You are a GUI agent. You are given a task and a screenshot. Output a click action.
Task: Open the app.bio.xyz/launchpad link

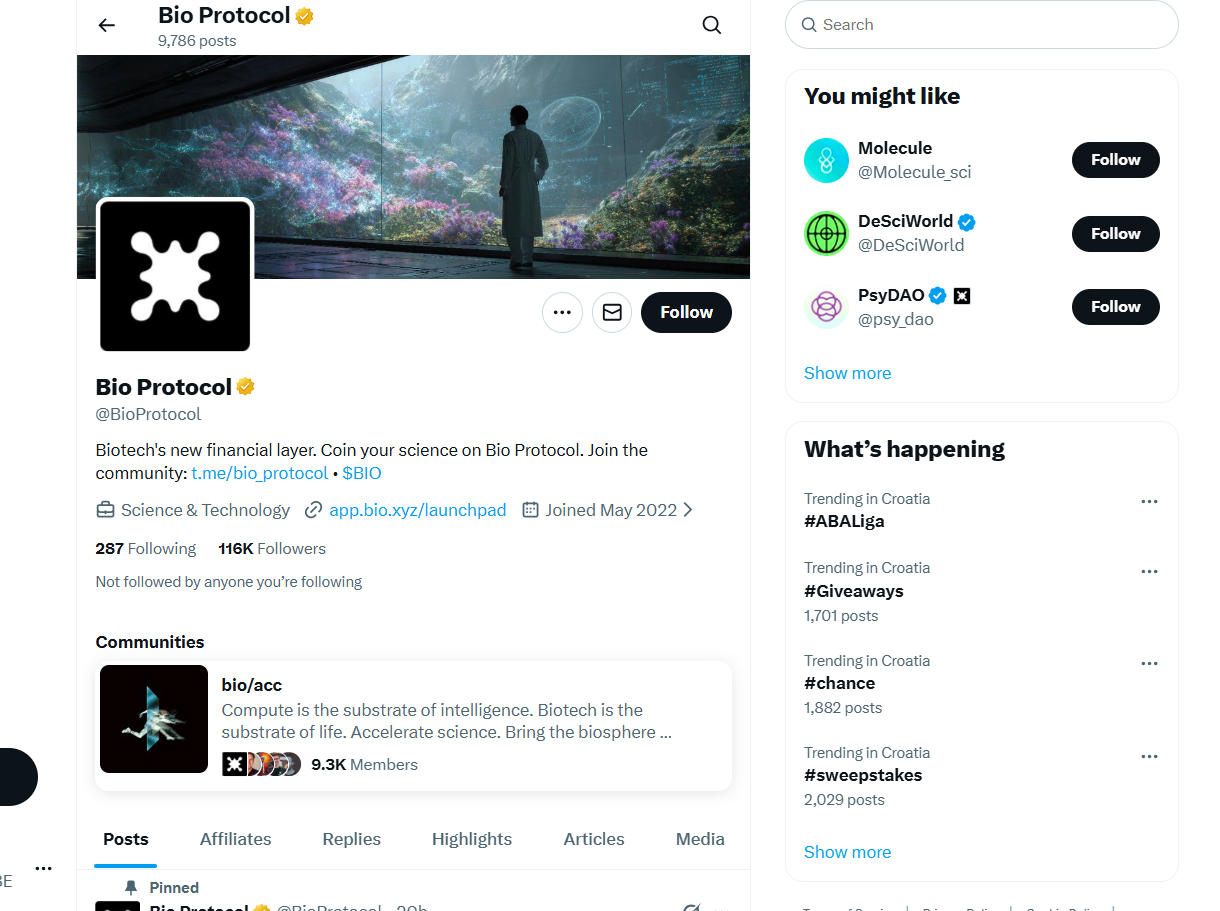point(418,510)
